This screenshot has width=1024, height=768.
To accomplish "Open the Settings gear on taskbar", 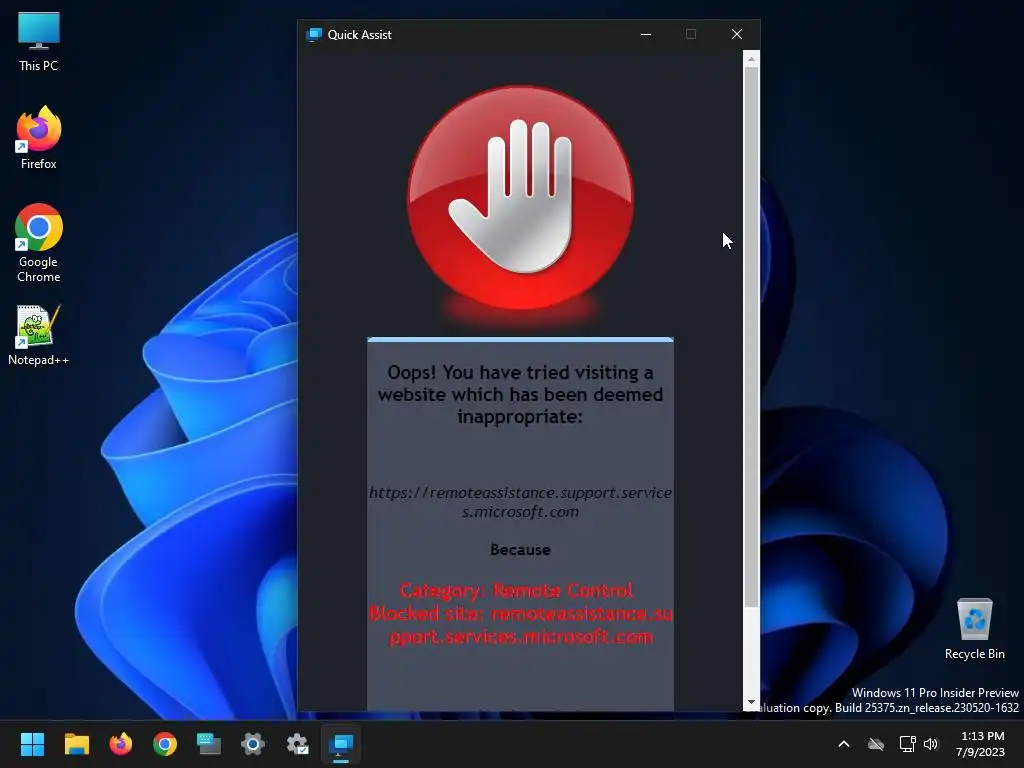I will point(253,744).
